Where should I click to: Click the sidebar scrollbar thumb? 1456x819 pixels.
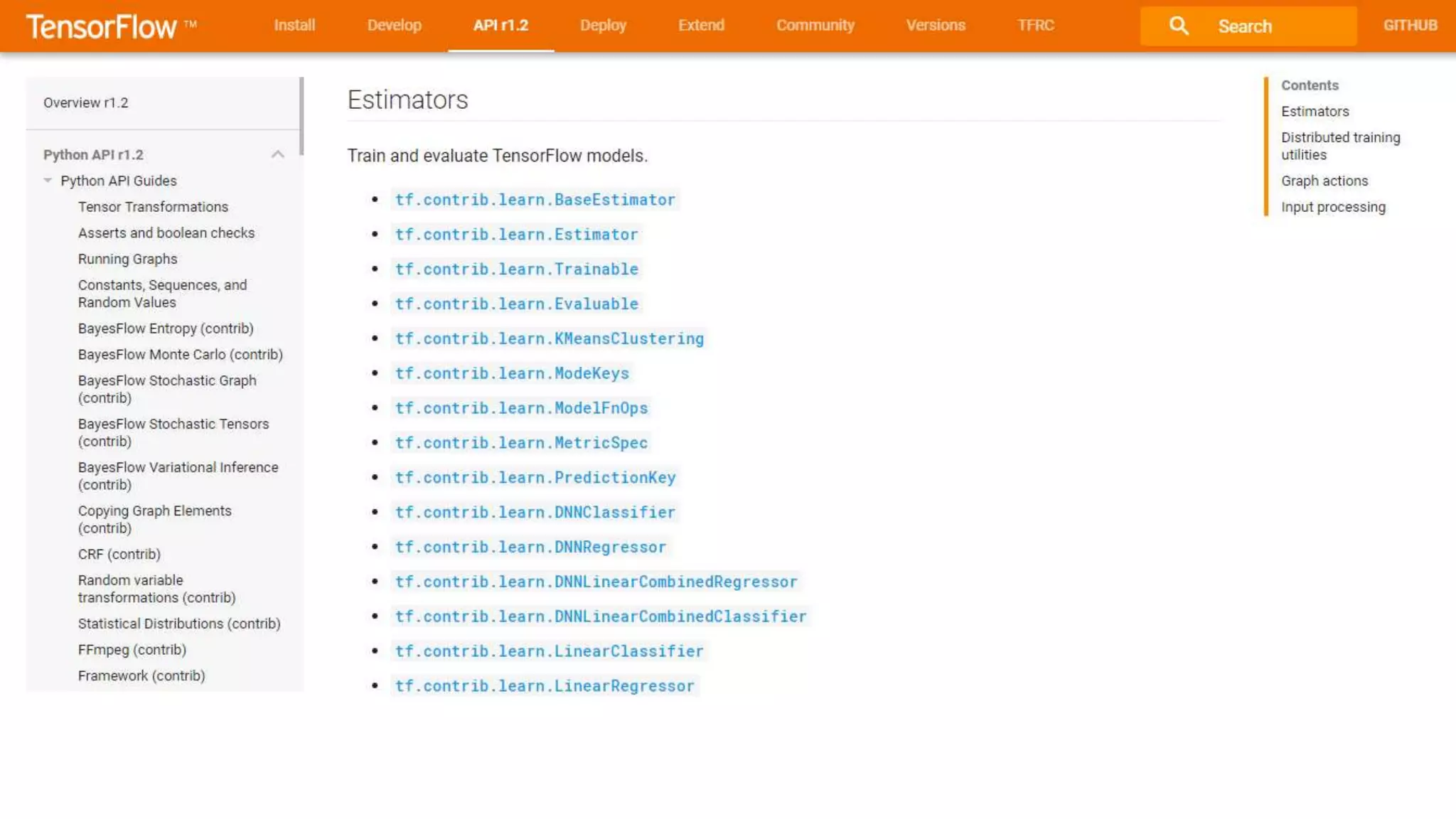coord(301,116)
